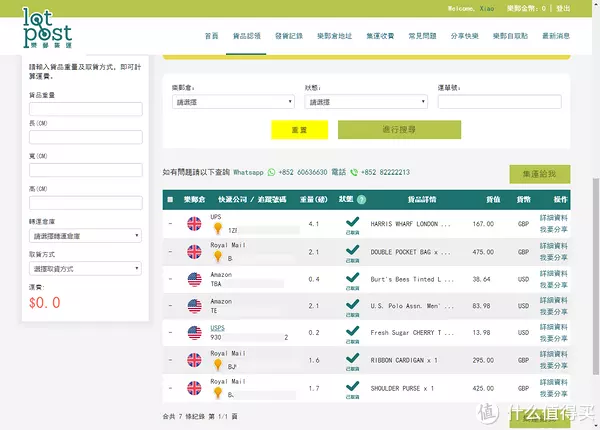Click the lightbulb icon under UPS

pos(218,228)
